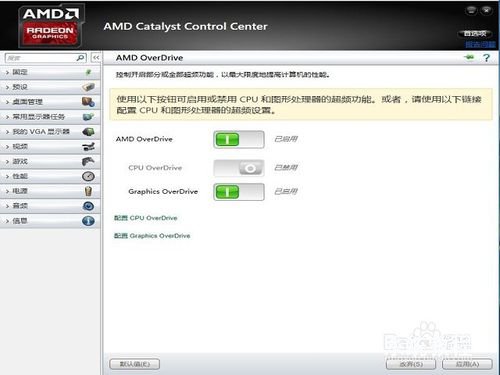The image size is (500, 375).
Task: Expand the 性能 chevron
Action: [7, 176]
